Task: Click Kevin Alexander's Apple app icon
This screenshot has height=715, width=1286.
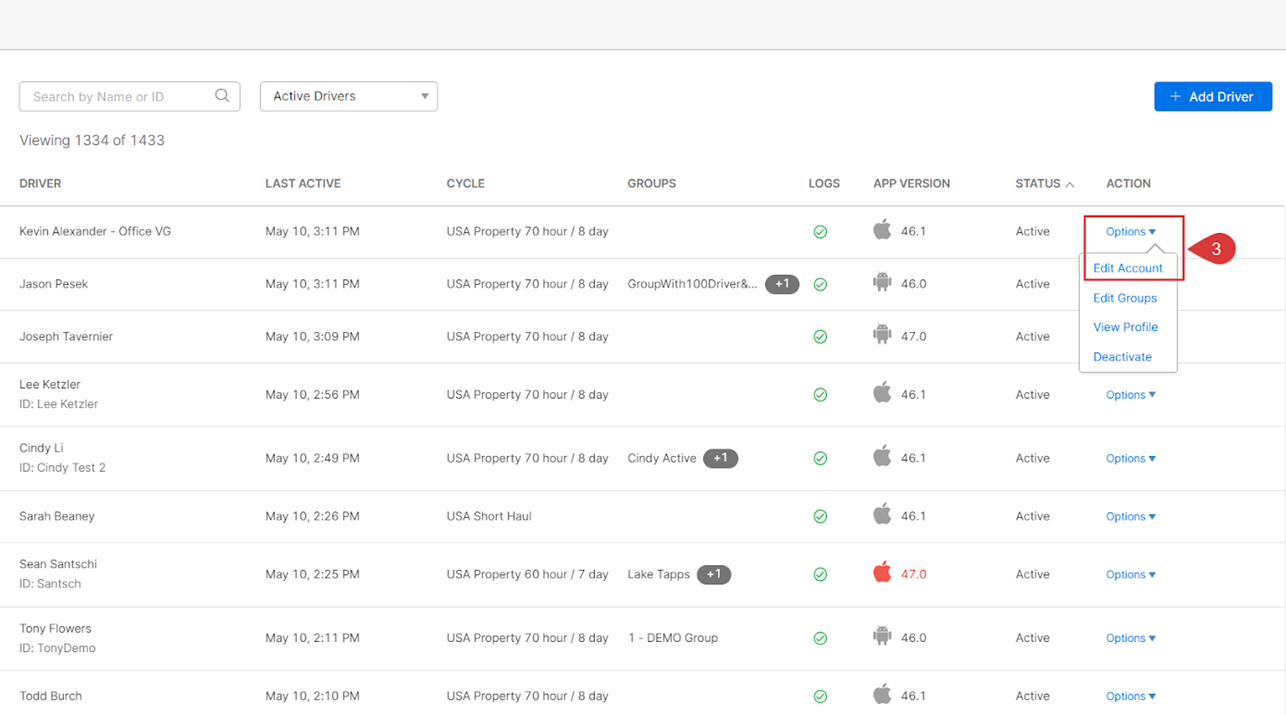Action: [882, 230]
